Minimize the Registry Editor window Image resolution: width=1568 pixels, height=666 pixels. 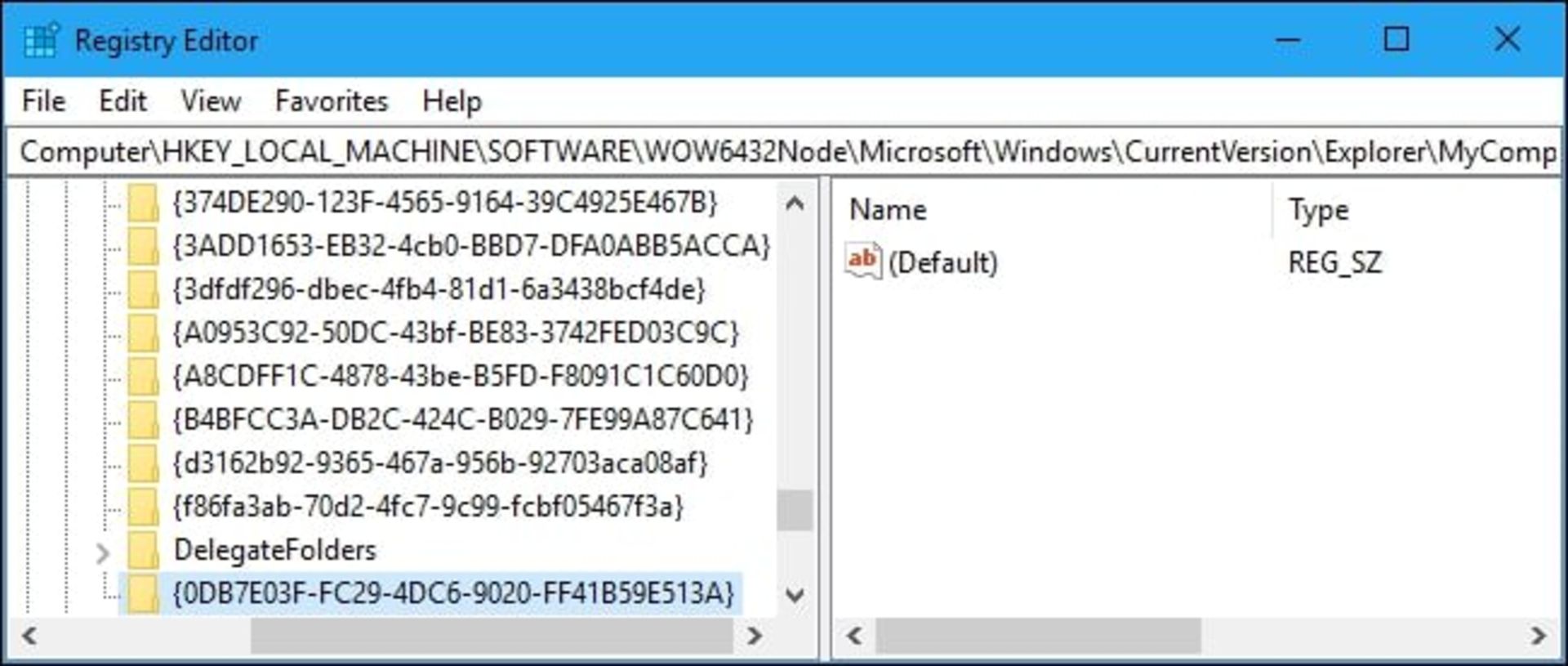(1288, 39)
